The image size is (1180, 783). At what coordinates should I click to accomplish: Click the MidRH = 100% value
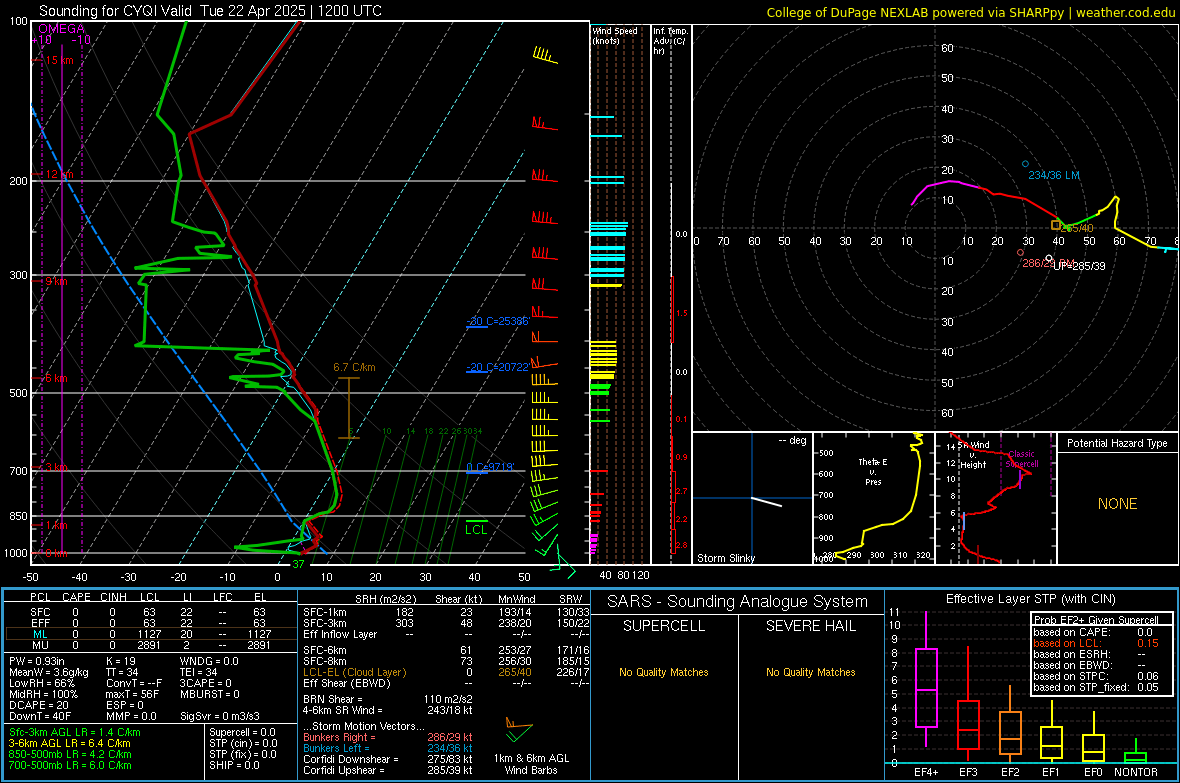pyautogui.click(x=43, y=694)
